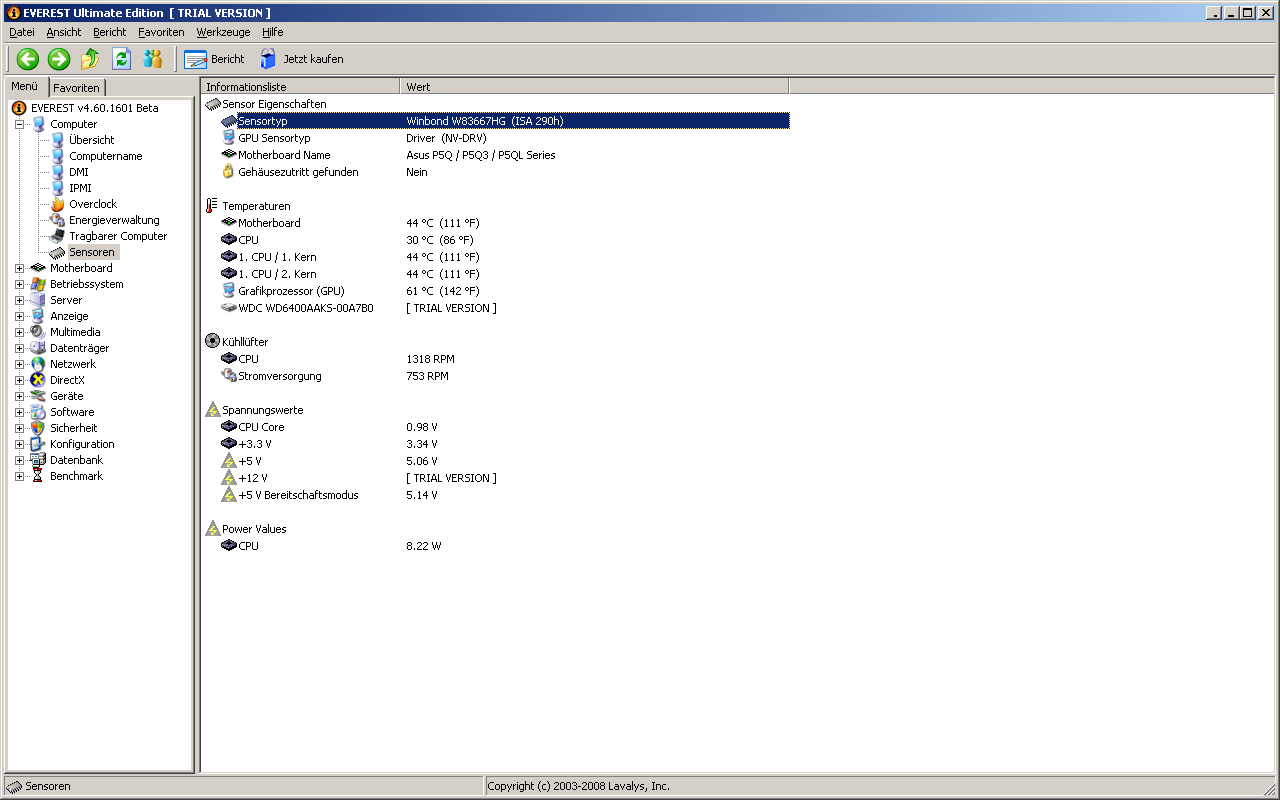Select Energieverwaltung in the tree
This screenshot has height=800, width=1280.
(114, 220)
